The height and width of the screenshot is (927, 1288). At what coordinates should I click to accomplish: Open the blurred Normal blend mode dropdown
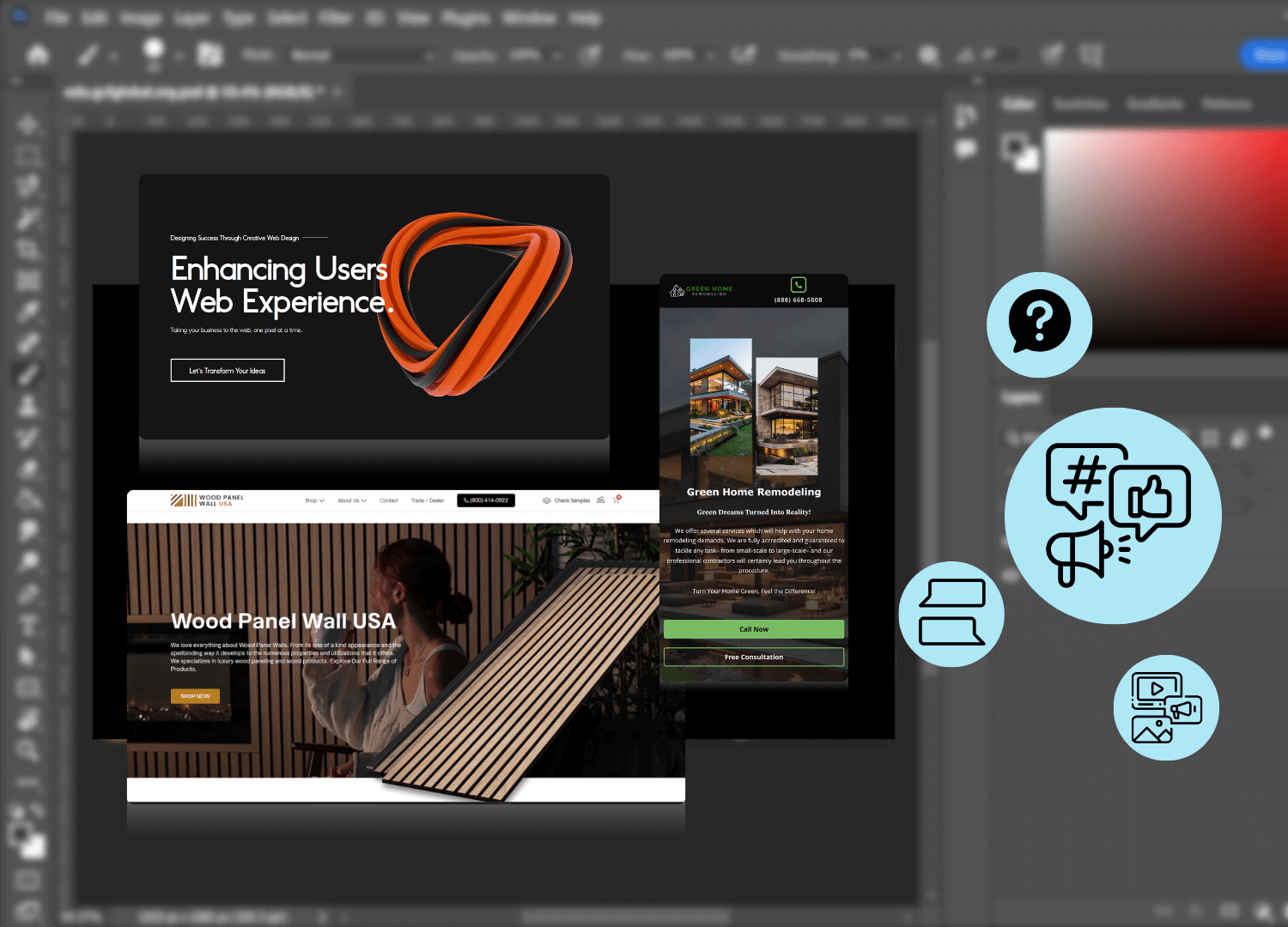[361, 56]
